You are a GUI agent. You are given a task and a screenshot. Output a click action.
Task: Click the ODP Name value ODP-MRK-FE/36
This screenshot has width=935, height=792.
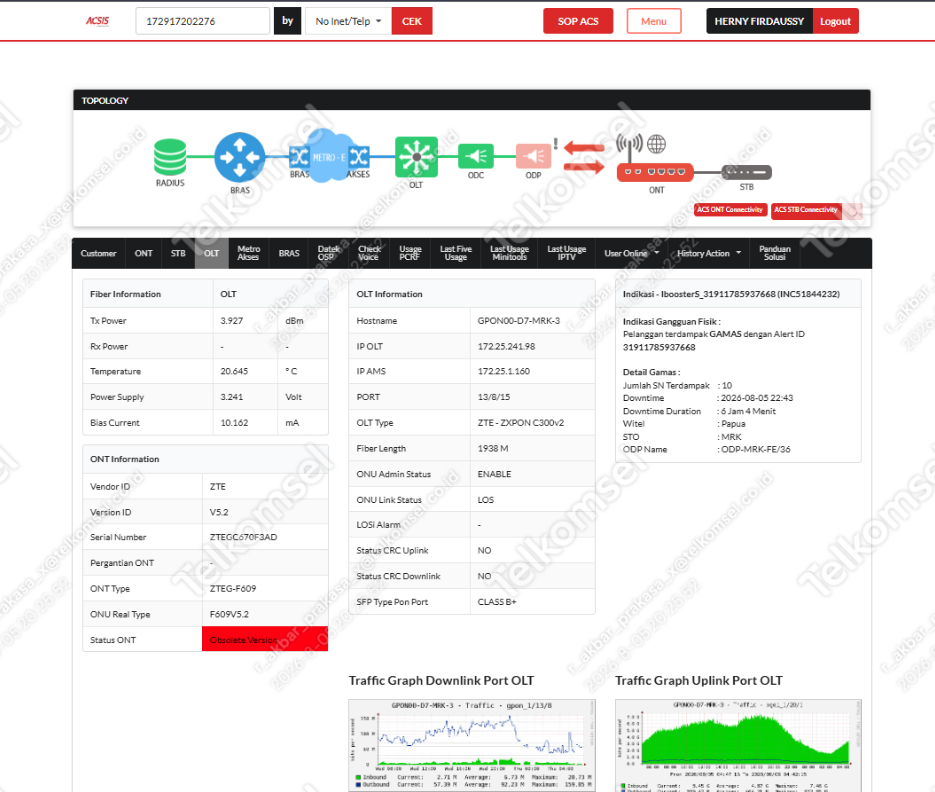point(756,450)
